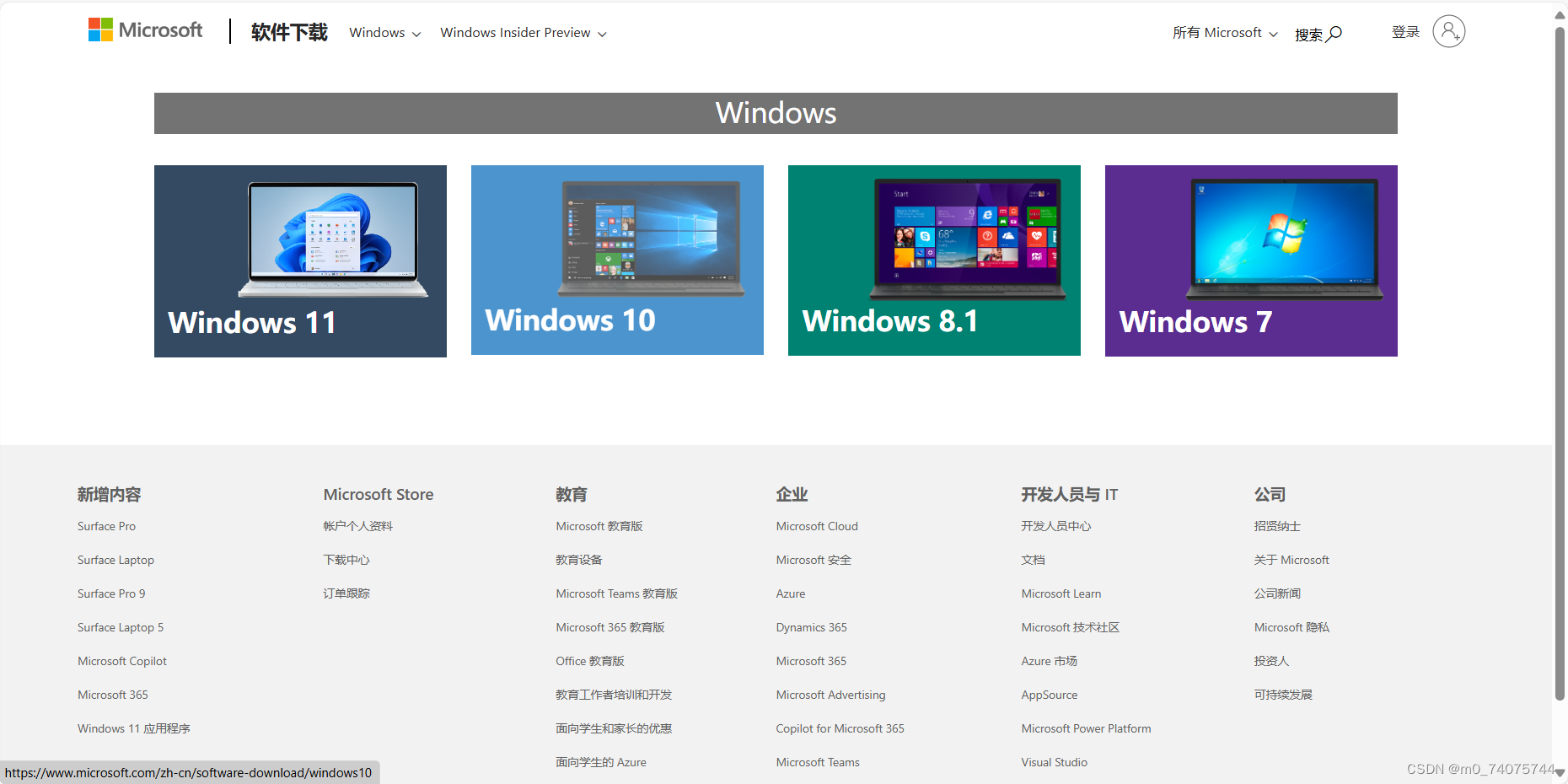Open Microsoft 安全 link
1568x784 pixels.
coord(814,560)
